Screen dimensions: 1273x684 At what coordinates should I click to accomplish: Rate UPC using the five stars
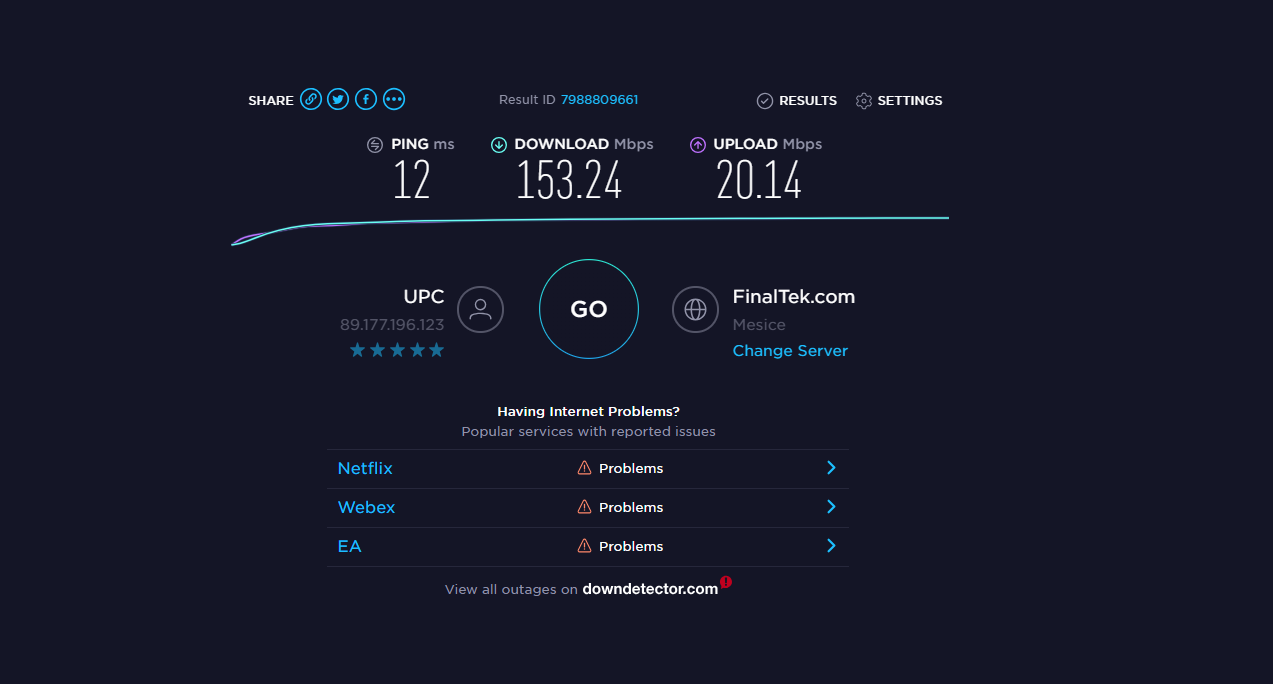397,350
